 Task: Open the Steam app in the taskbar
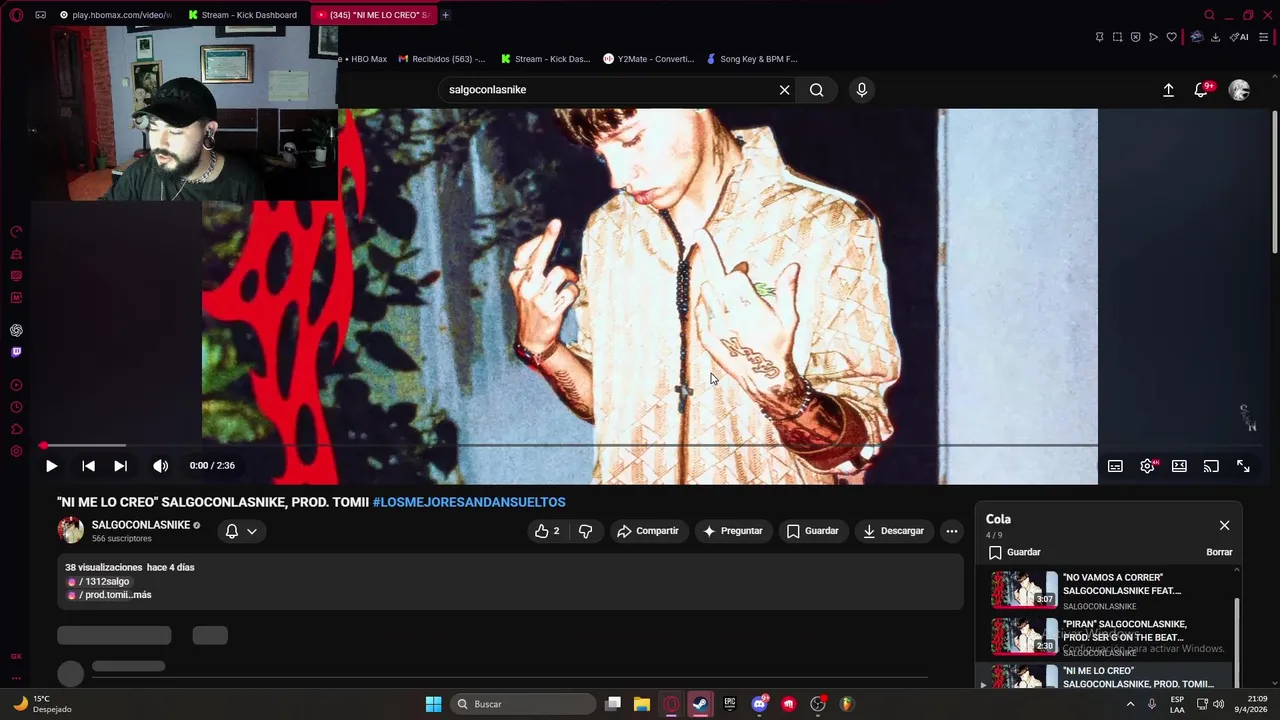coord(700,704)
